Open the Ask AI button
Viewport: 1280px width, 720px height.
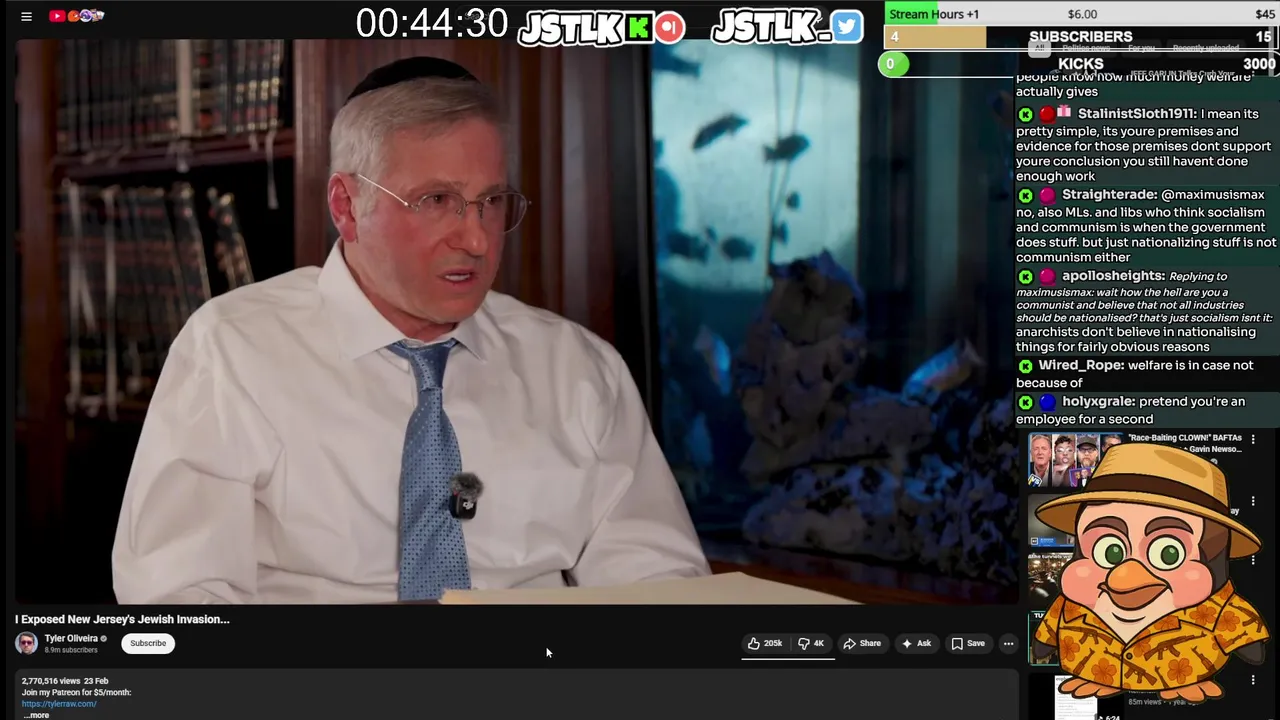(x=916, y=643)
